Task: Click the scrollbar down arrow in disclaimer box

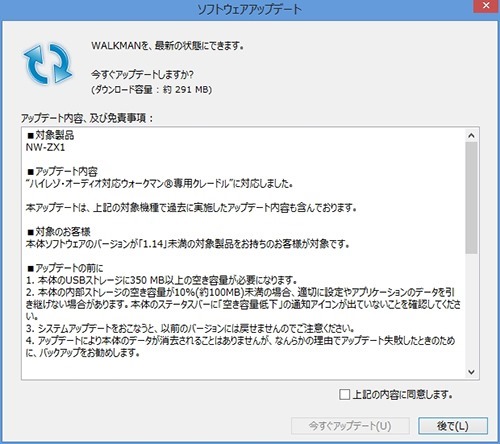Action: coord(471,372)
